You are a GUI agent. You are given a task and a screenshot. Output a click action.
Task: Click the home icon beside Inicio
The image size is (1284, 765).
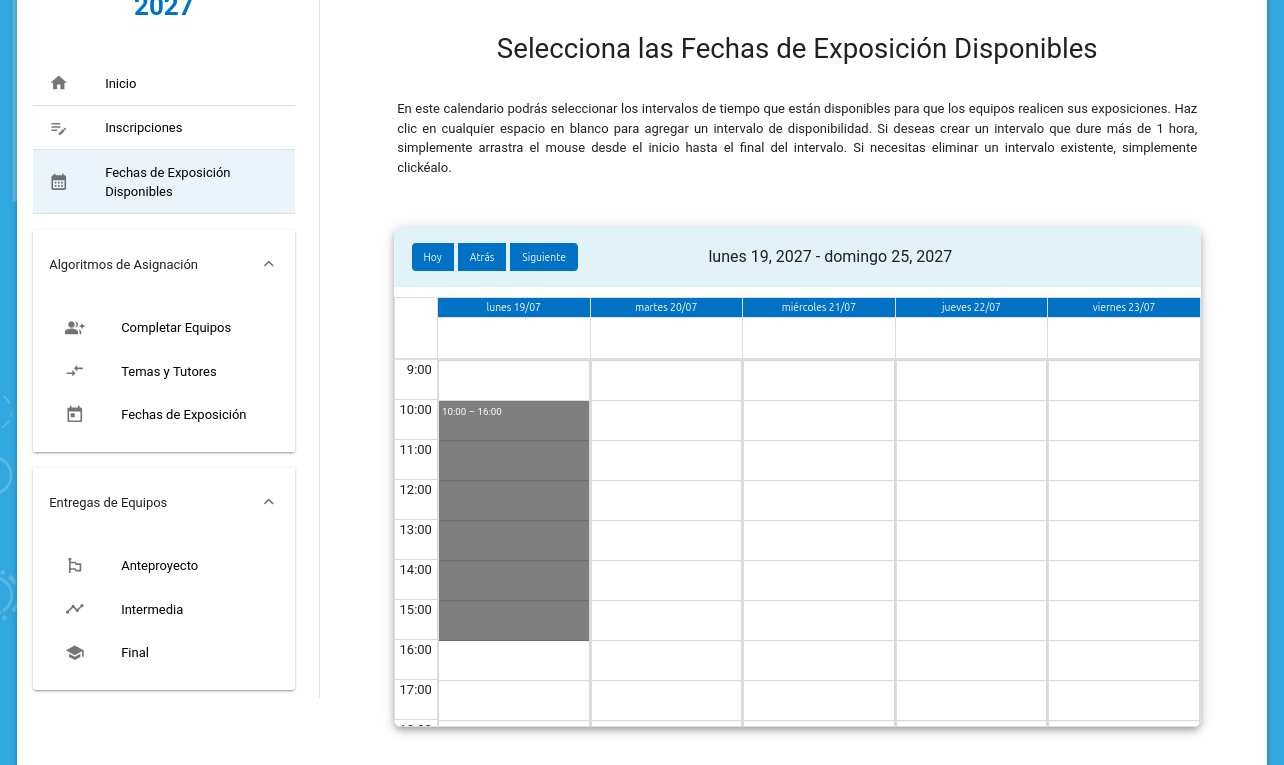59,83
